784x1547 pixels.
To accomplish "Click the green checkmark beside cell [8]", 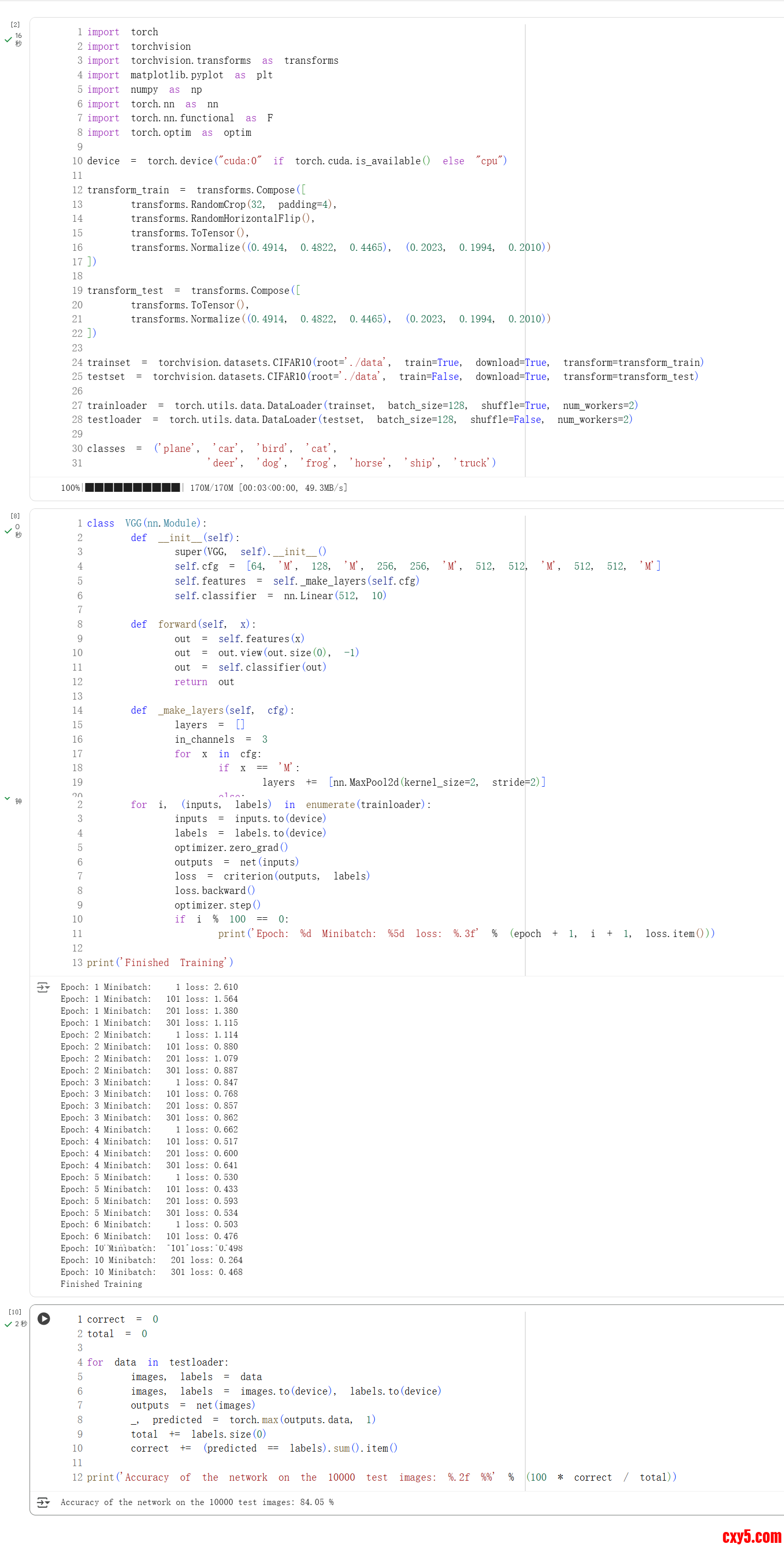I will click(x=8, y=531).
